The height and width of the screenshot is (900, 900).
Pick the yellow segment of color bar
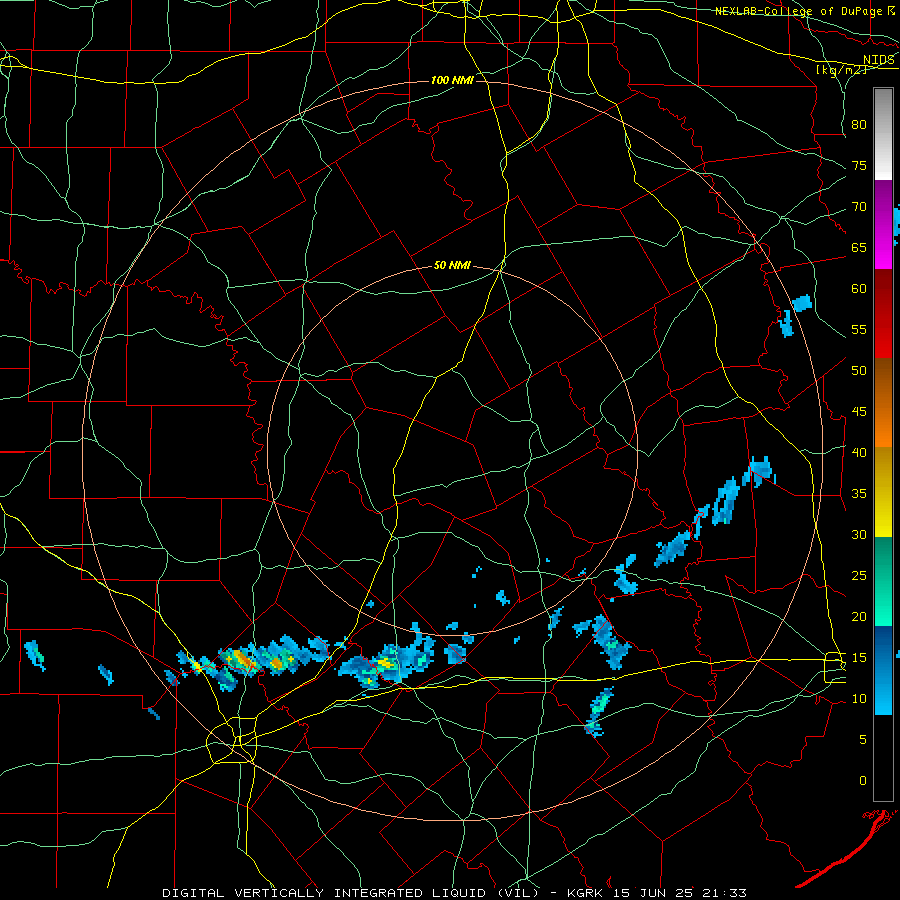[x=883, y=492]
